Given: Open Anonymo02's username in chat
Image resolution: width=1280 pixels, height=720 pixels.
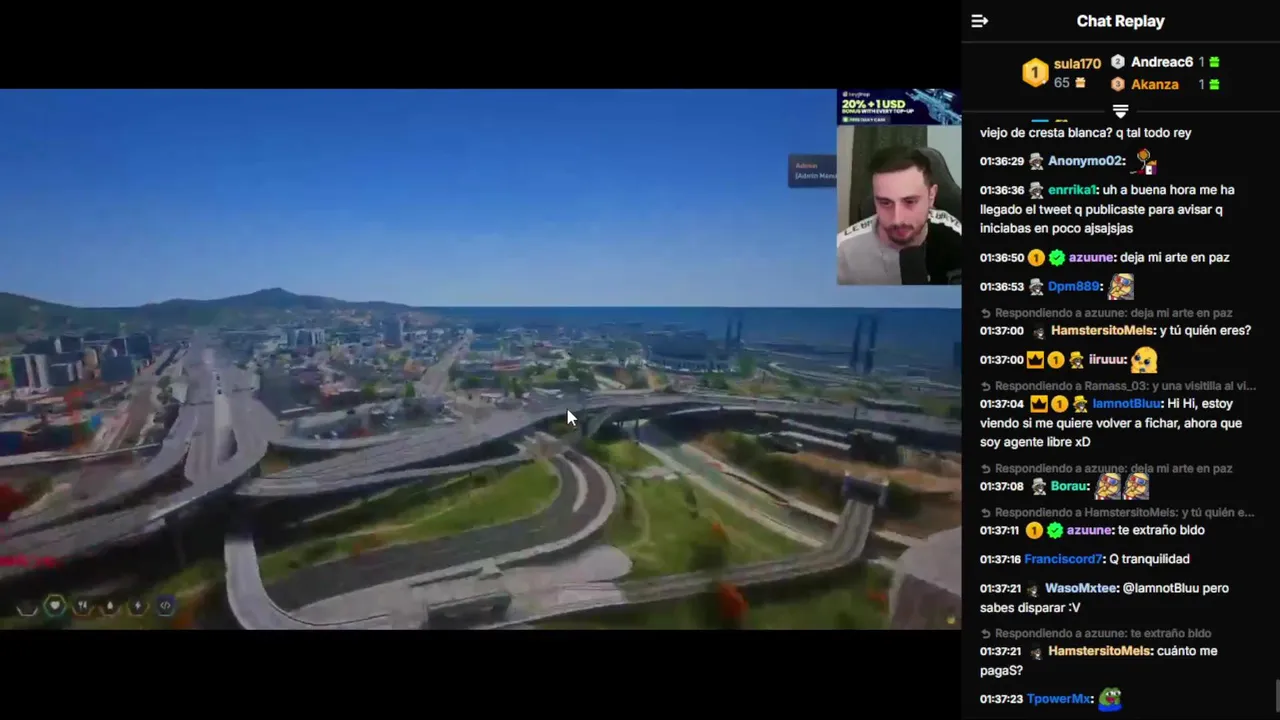Looking at the screenshot, I should [x=1087, y=161].
